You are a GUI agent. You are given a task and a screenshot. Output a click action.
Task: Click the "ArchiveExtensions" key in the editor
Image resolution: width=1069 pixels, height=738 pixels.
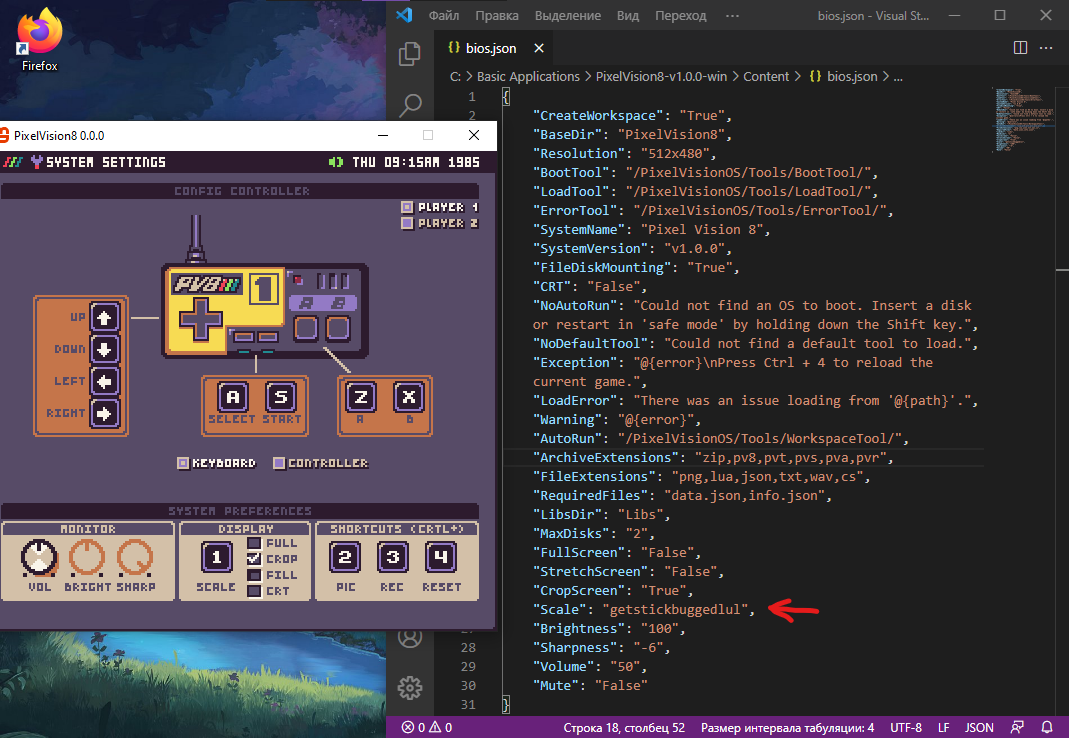606,458
